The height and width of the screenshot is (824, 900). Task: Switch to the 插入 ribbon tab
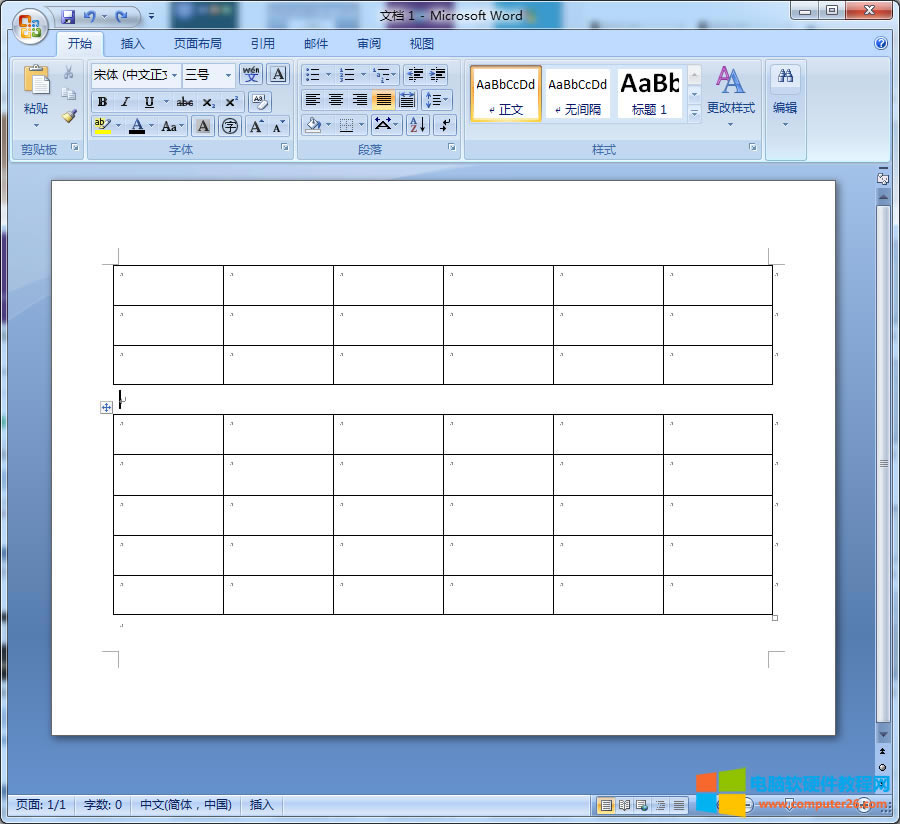[133, 44]
